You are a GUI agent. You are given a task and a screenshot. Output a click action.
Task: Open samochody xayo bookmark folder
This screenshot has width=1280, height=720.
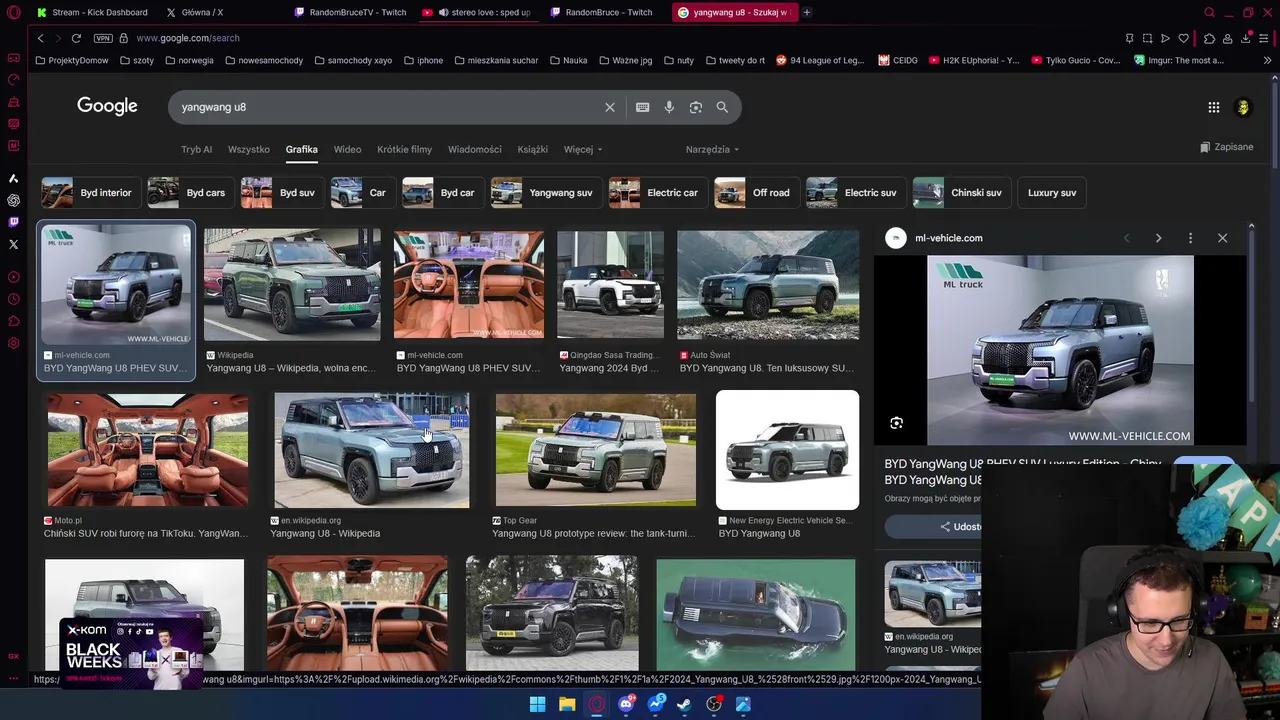[x=353, y=60]
